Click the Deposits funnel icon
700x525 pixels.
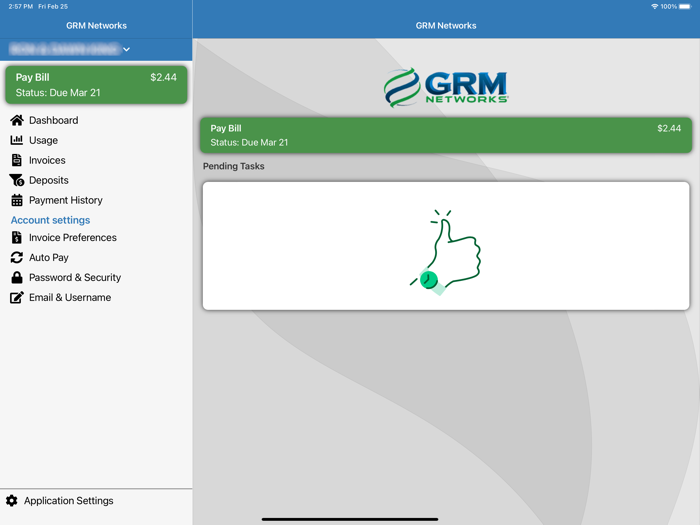17,180
